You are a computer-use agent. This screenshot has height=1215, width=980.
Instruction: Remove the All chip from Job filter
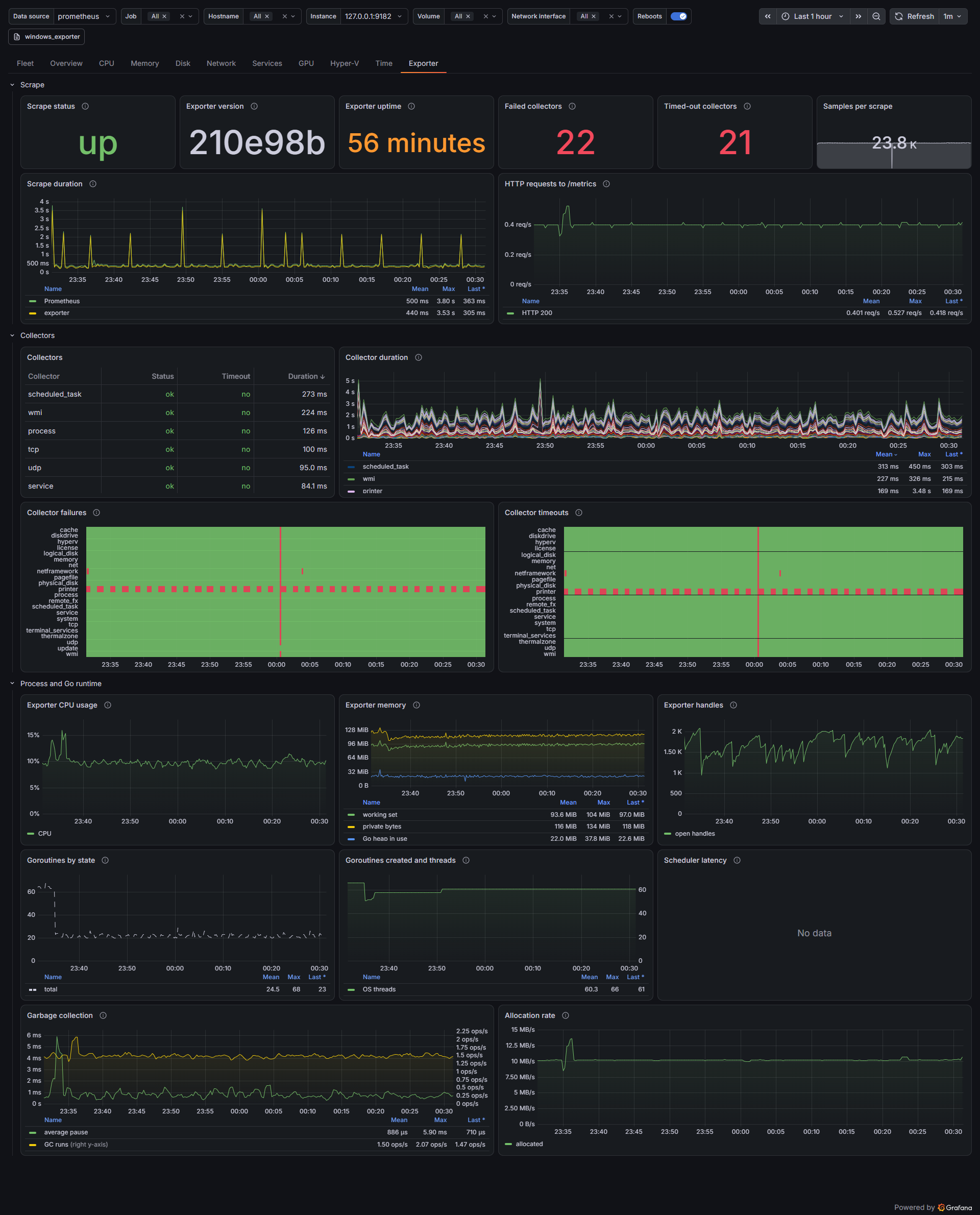[x=165, y=16]
